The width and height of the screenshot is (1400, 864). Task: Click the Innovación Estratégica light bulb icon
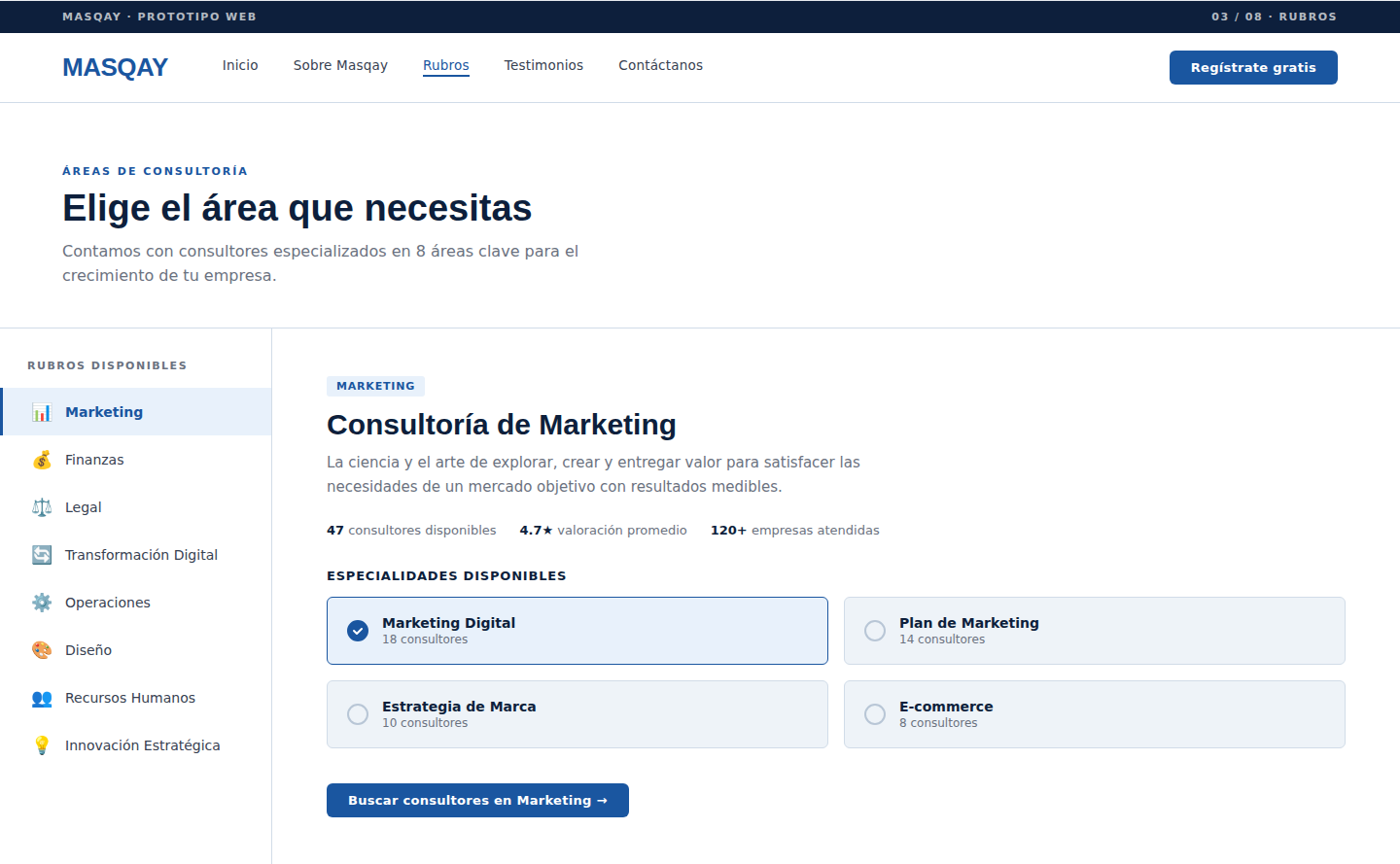pyautogui.click(x=42, y=745)
